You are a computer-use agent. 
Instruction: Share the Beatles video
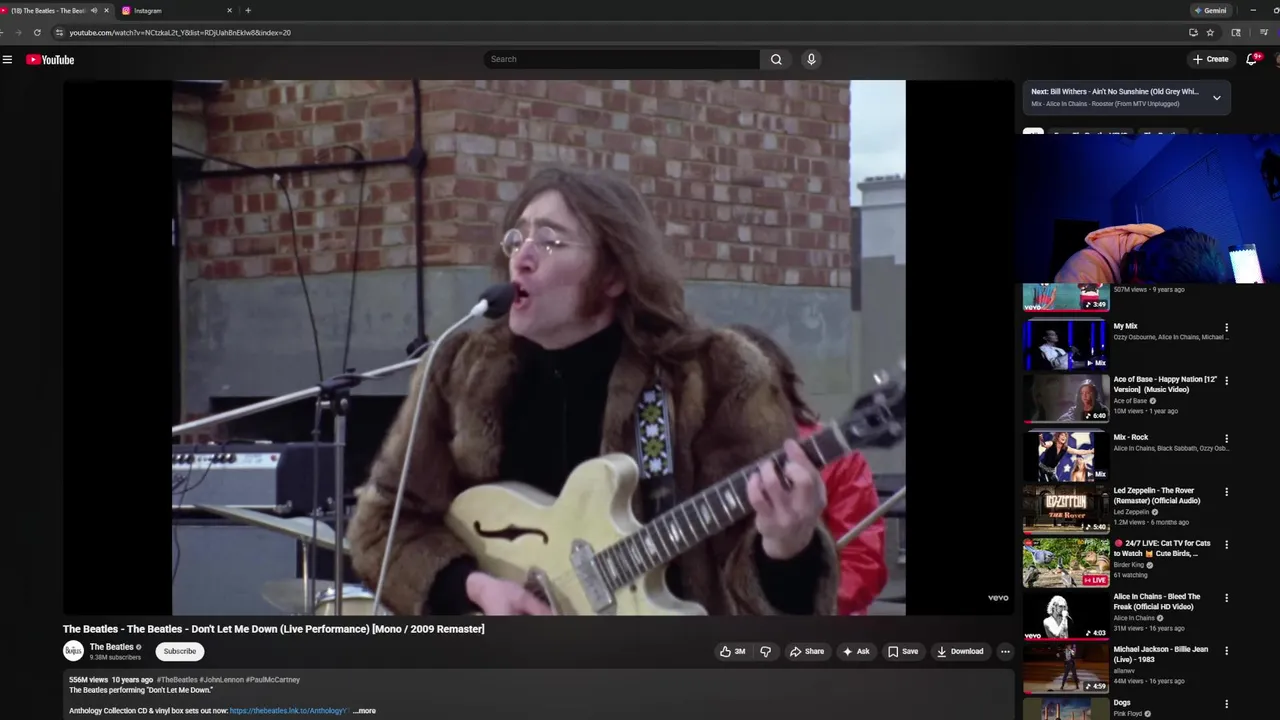click(x=807, y=651)
